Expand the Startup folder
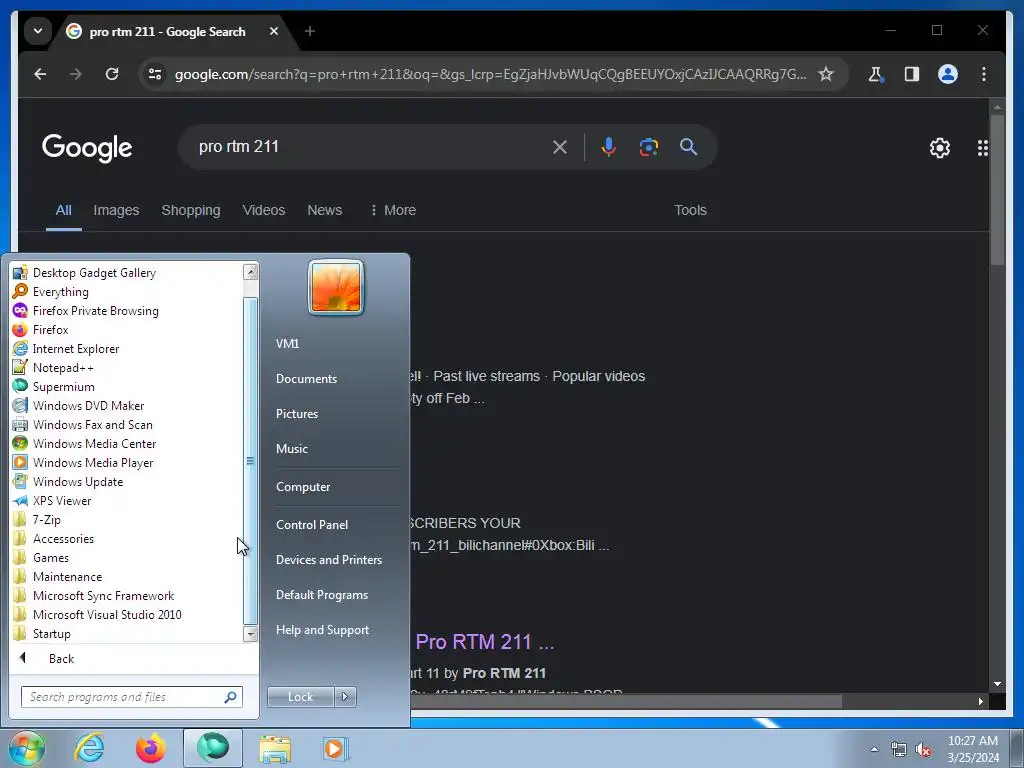This screenshot has width=1024, height=768. 52,633
